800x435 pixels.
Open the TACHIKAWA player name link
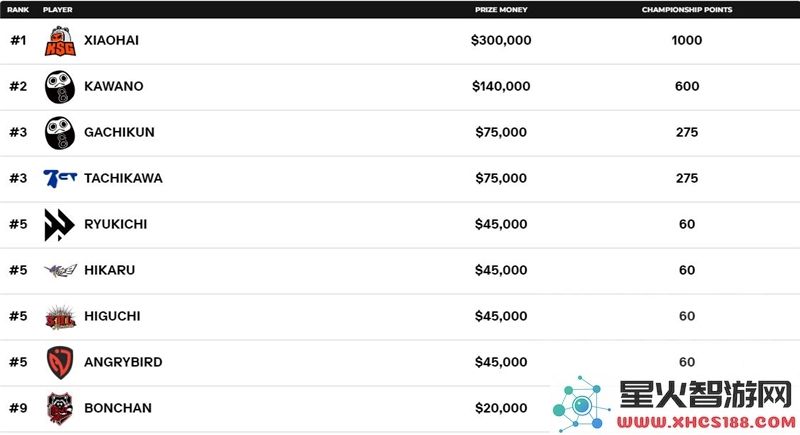tap(123, 178)
